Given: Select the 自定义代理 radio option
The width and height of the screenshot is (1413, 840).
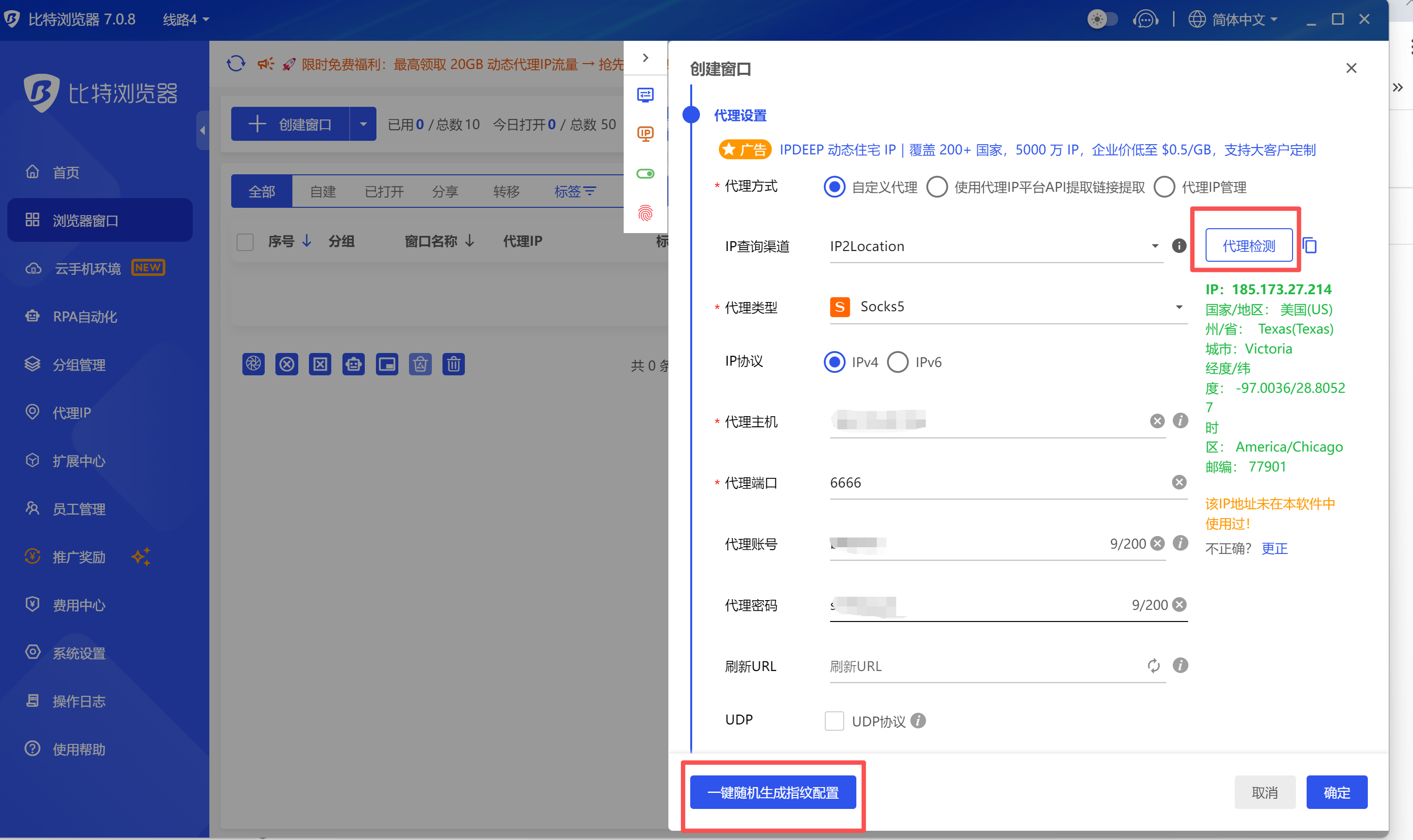Looking at the screenshot, I should 834,187.
